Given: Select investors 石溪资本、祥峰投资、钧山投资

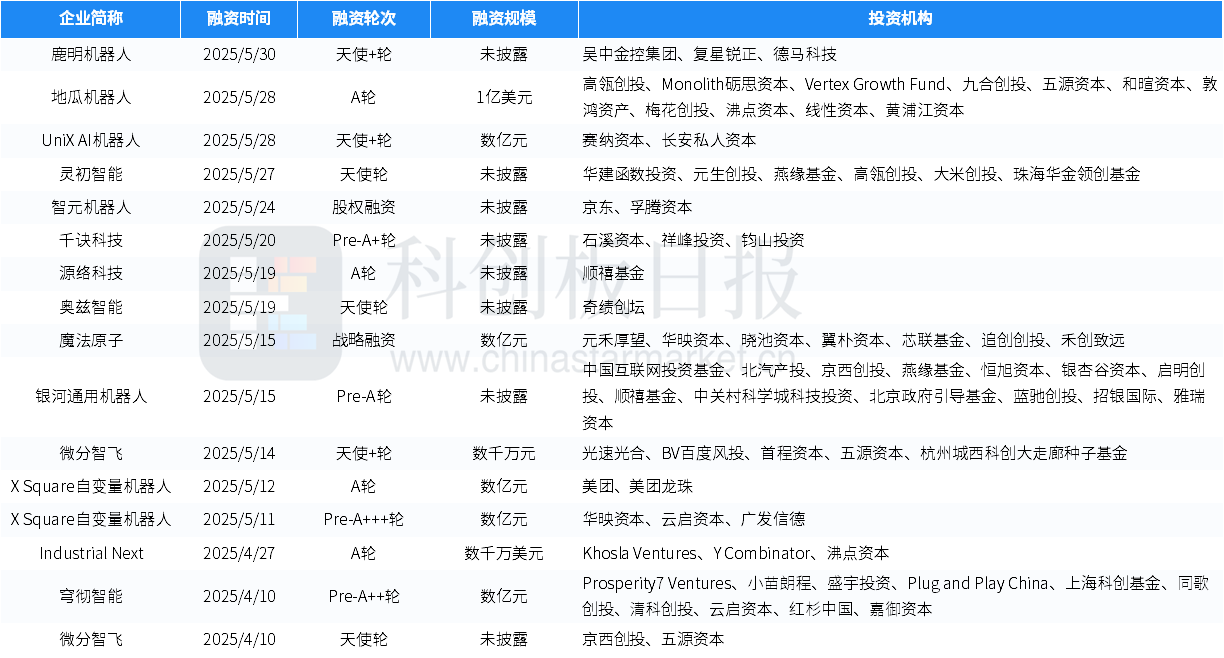Looking at the screenshot, I should click(x=693, y=240).
